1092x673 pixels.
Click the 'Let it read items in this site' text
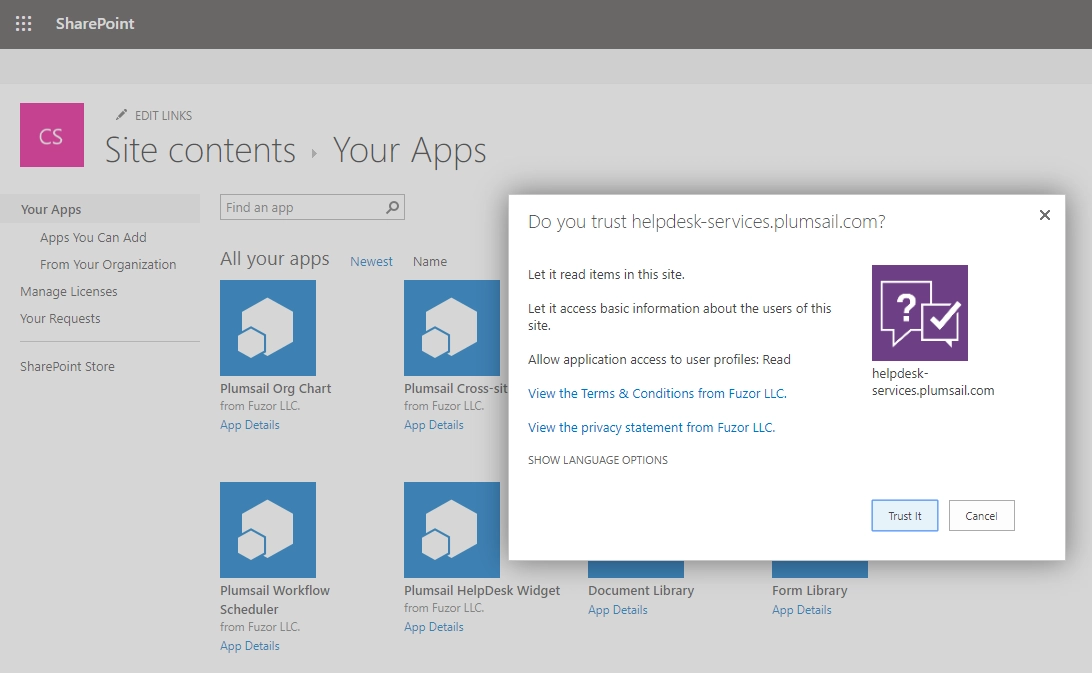(606, 274)
